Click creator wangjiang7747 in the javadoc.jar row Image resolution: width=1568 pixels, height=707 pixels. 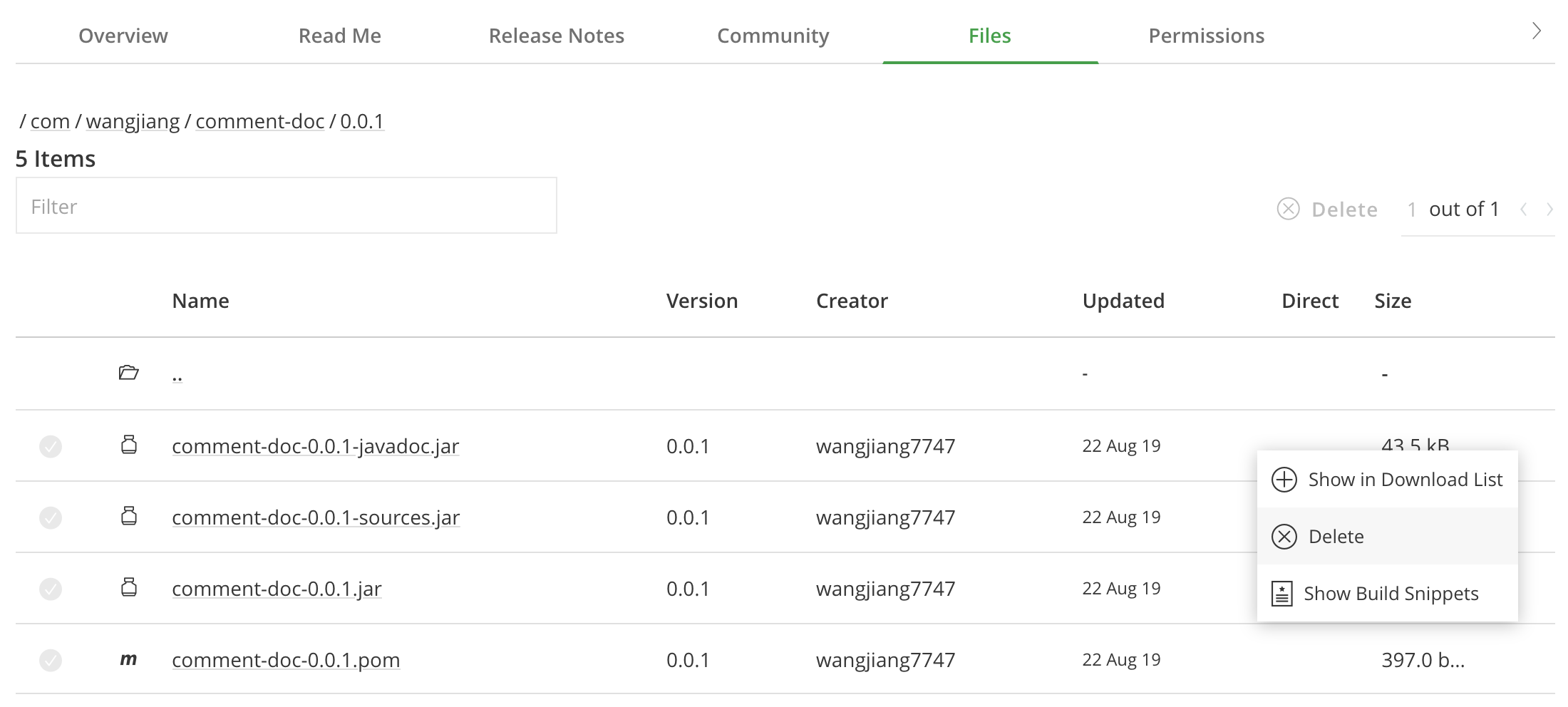pos(885,446)
